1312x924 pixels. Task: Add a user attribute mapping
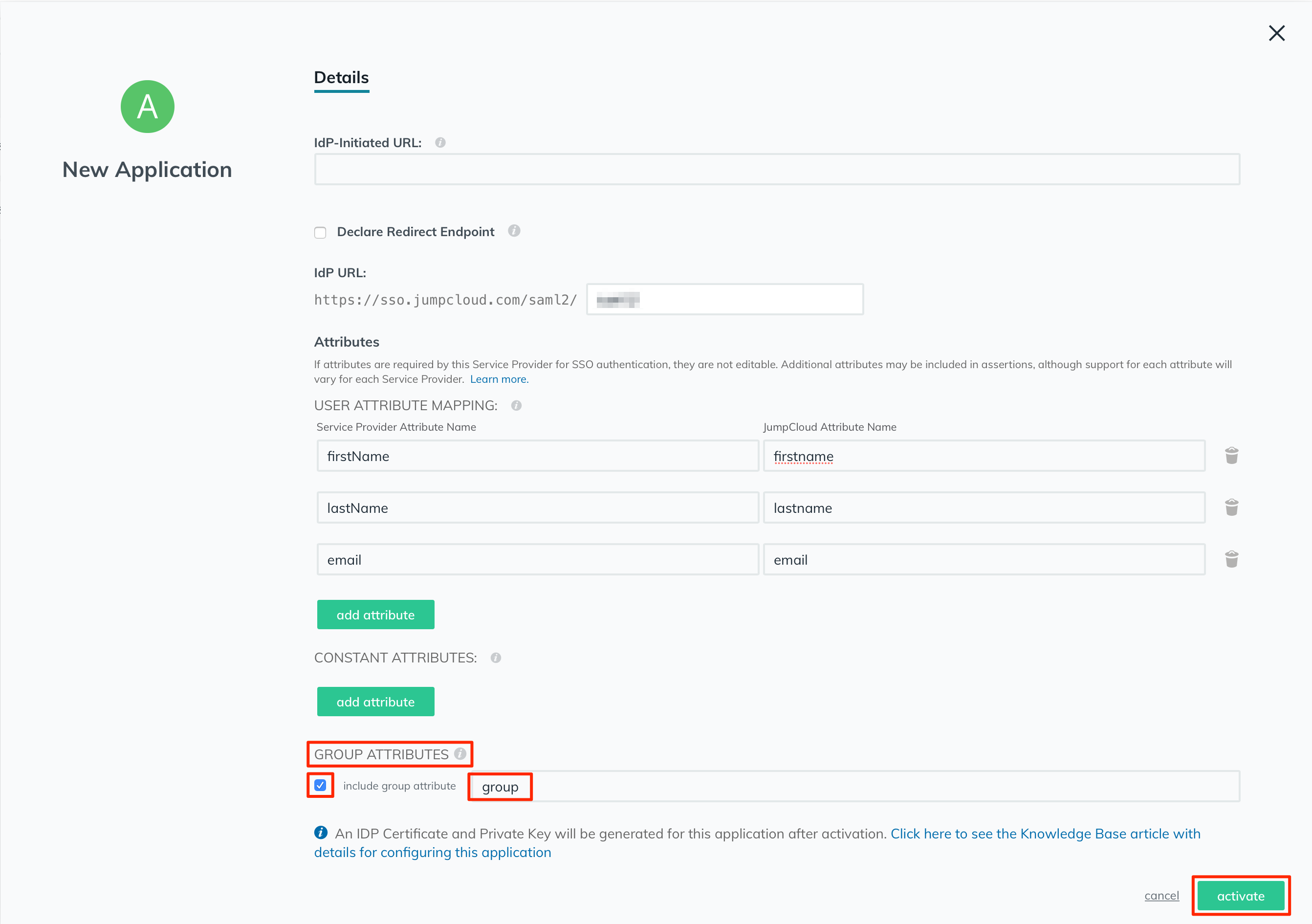pyautogui.click(x=375, y=614)
